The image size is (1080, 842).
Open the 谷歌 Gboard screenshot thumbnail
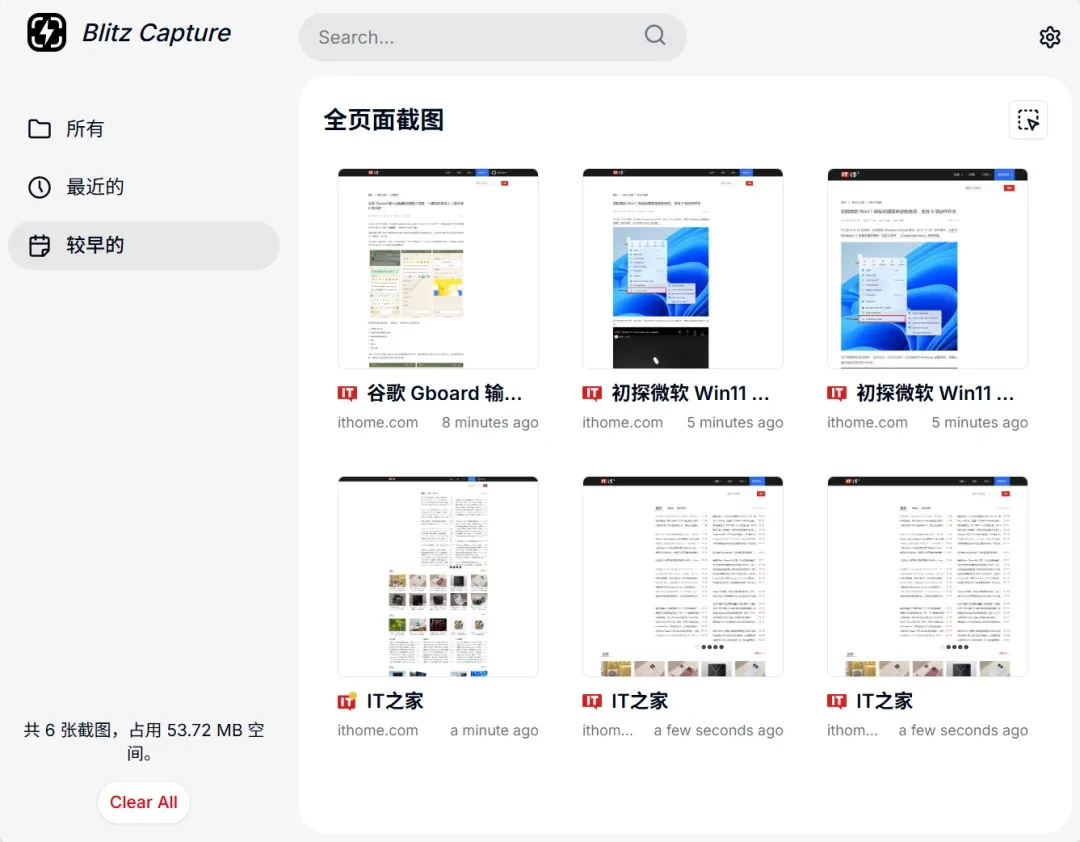[438, 269]
